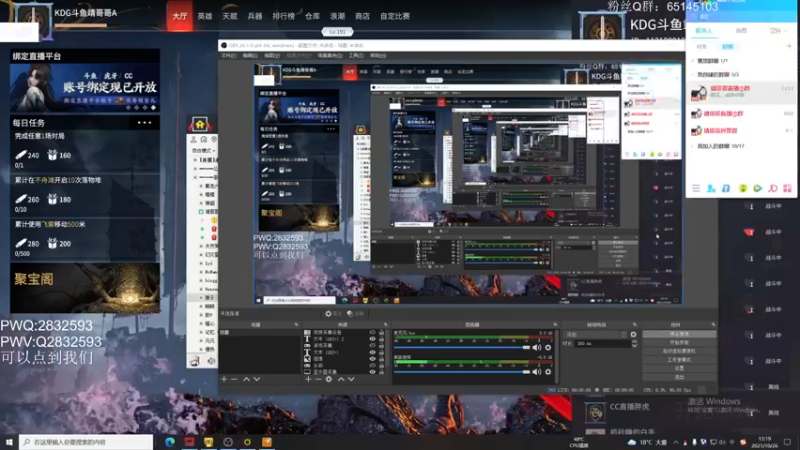Image resolution: width=800 pixels, height=450 pixels.
Task: Toggle visibility of 游戏采集 source
Action: 372,345
